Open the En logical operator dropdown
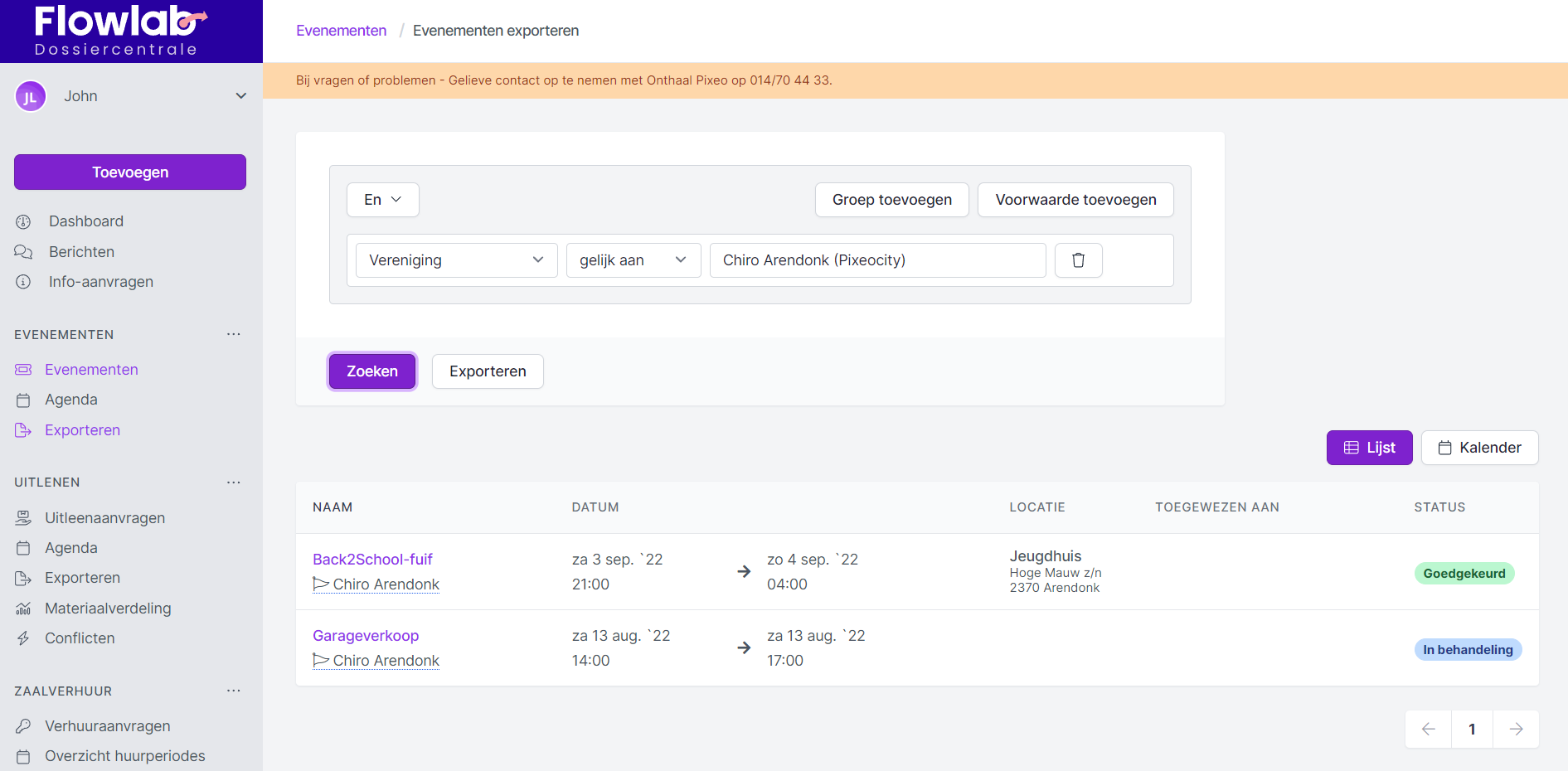The width and height of the screenshot is (1568, 771). click(x=382, y=200)
